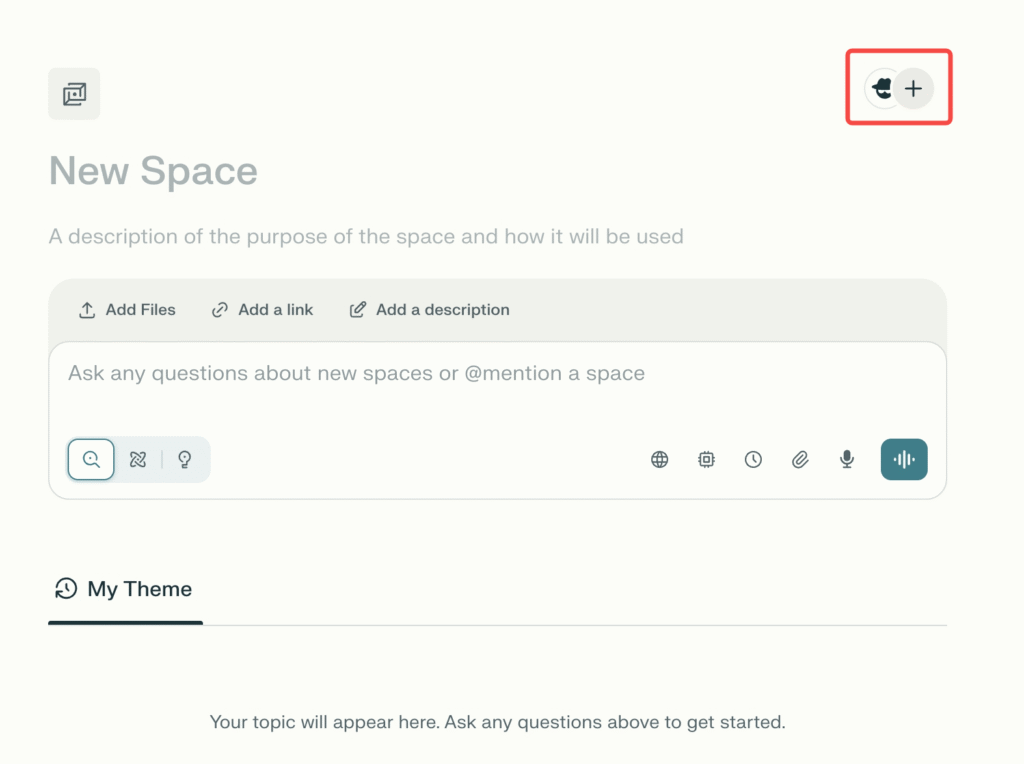Click the New Space title field
Viewport: 1024px width, 764px height.
pos(153,171)
